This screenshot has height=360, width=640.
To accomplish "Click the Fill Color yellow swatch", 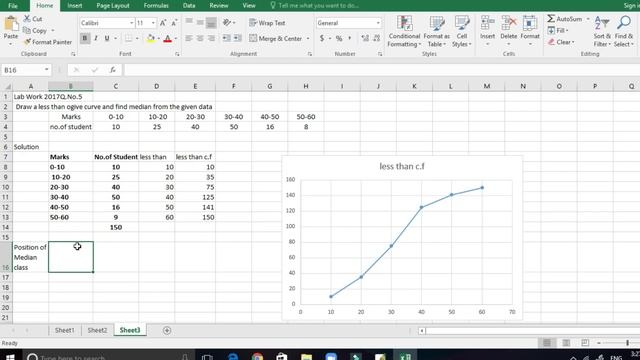I will coord(151,38).
